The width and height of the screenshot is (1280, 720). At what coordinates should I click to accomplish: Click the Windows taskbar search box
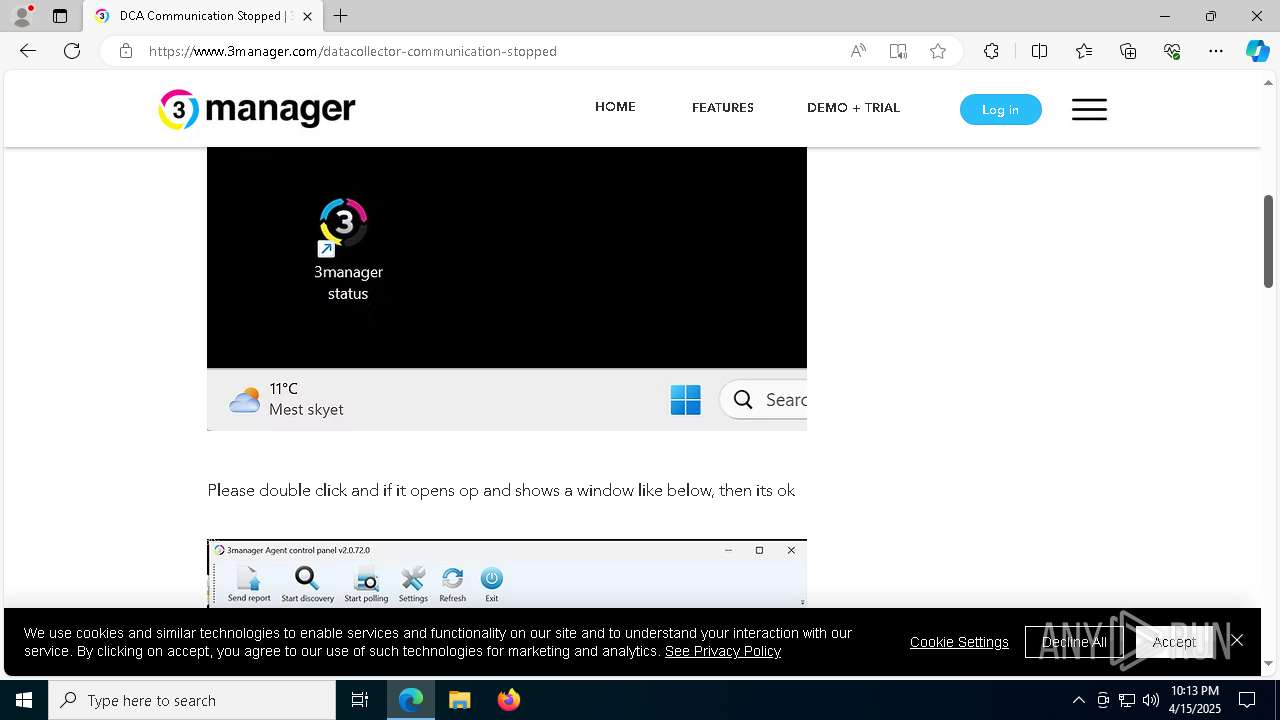coord(192,700)
